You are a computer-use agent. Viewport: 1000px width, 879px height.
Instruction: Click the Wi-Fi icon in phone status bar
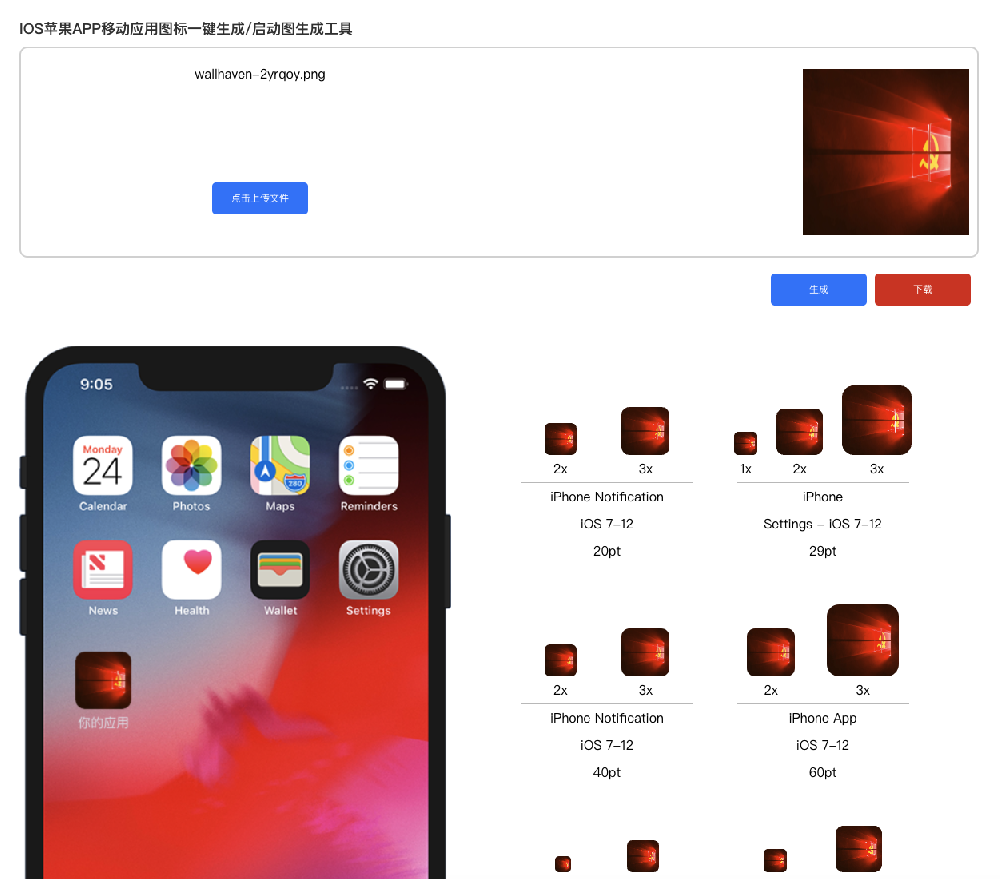pos(371,383)
